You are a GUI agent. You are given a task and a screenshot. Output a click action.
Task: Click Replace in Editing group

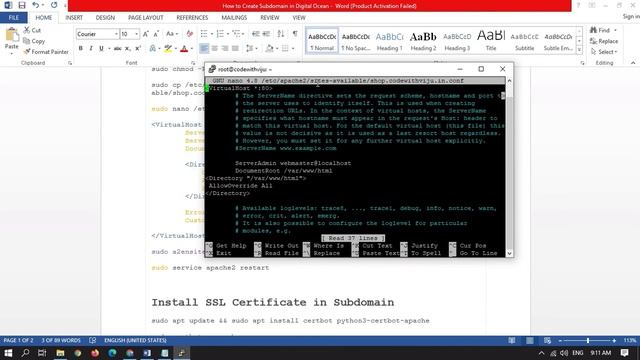click(604, 41)
